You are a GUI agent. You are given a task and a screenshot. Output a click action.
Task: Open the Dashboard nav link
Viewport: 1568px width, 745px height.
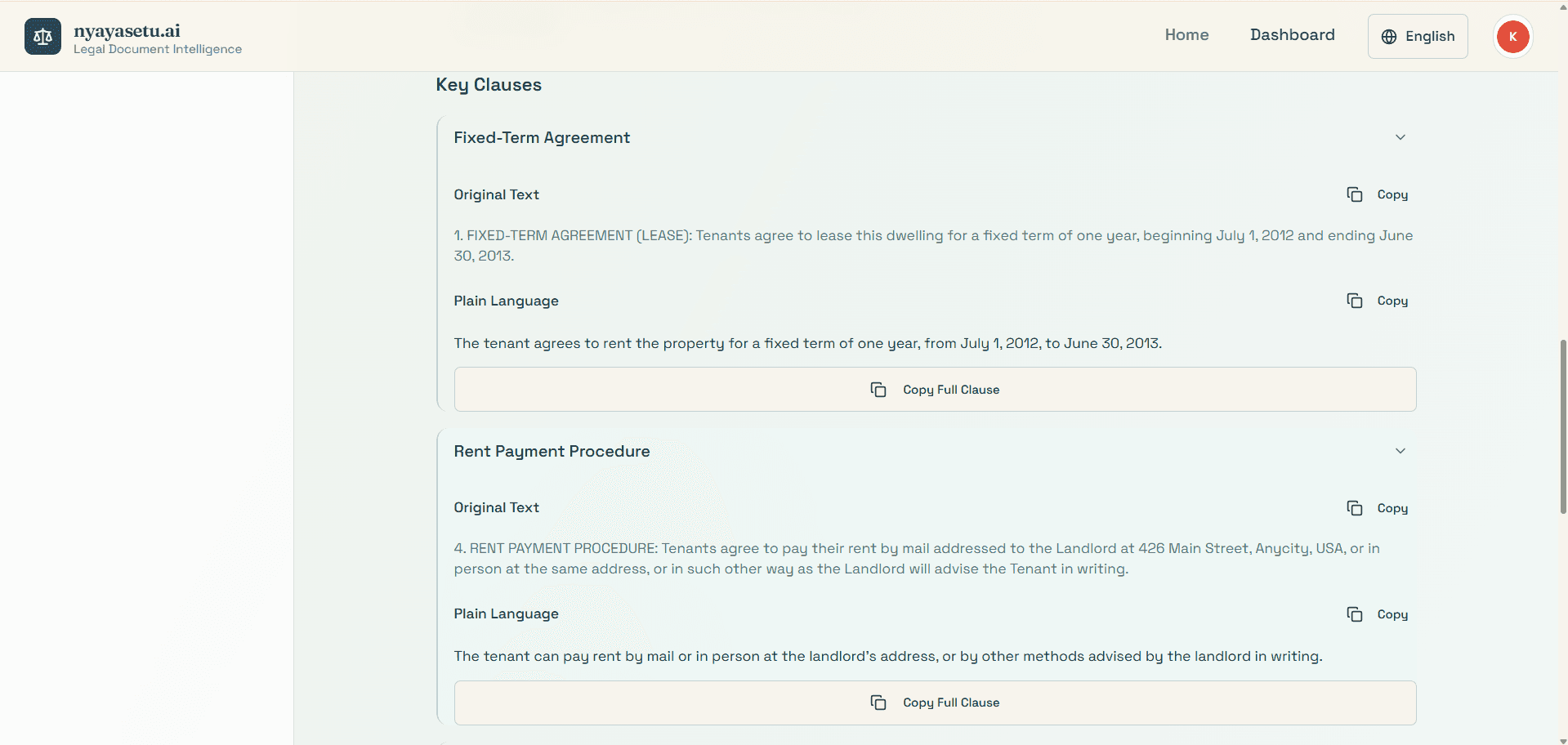1292,35
